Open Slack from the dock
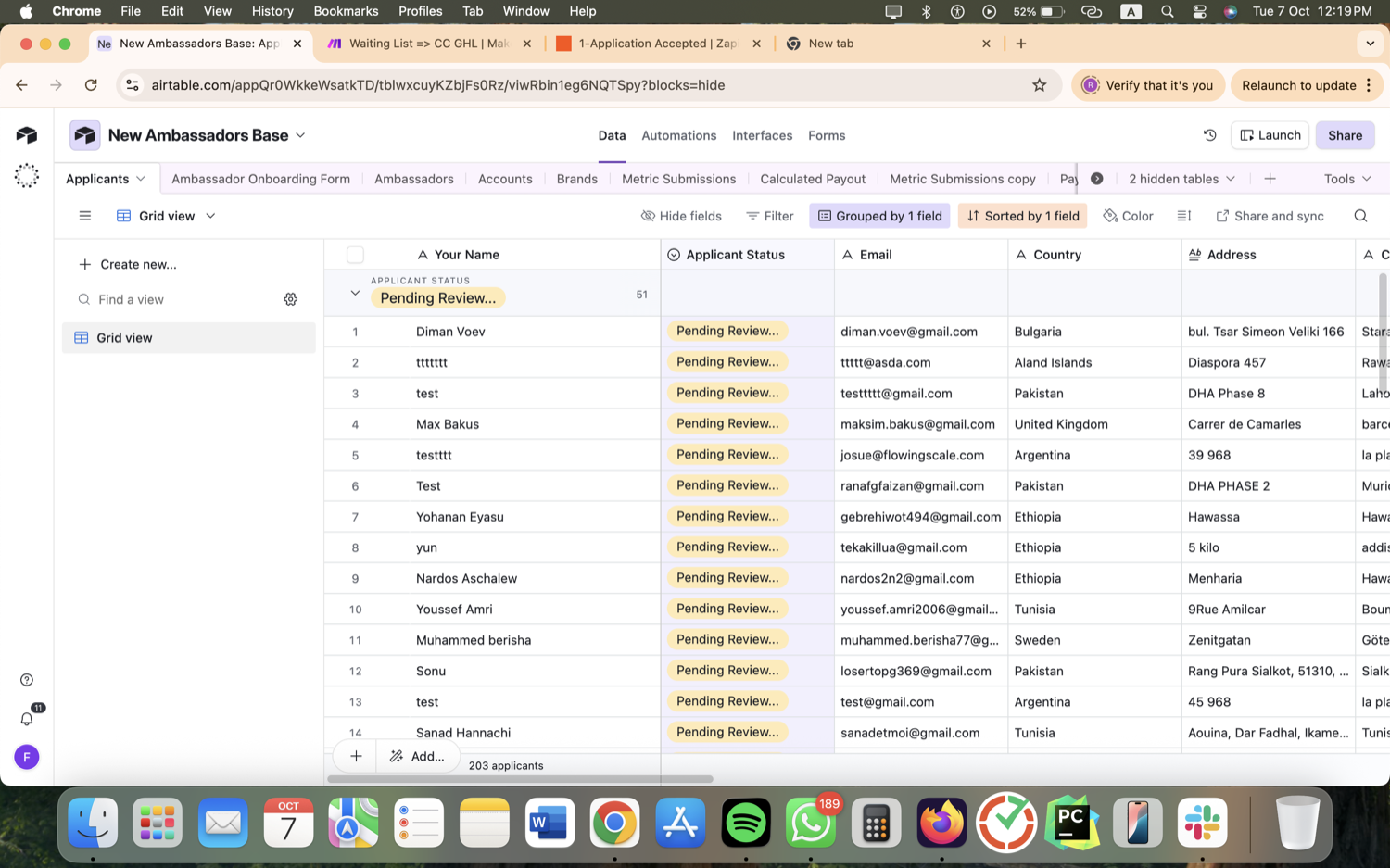The width and height of the screenshot is (1390, 868). 1203,823
